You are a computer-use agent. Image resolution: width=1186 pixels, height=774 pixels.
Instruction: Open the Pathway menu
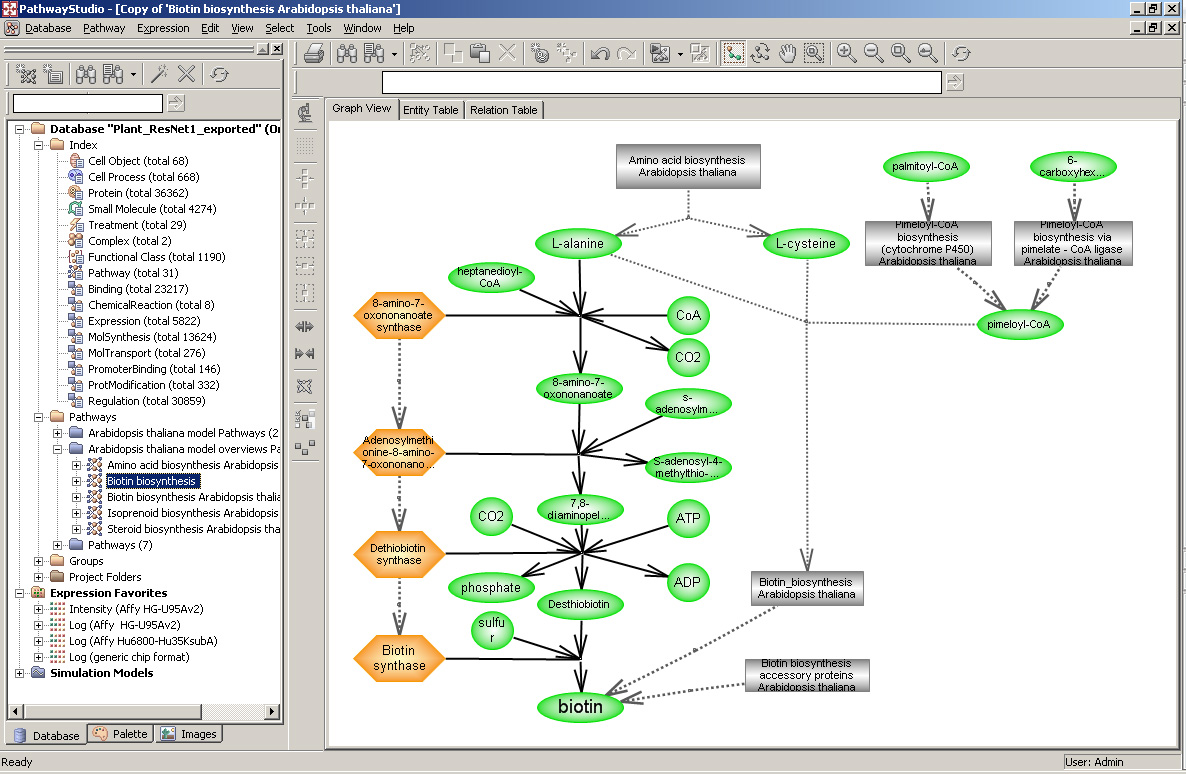(x=104, y=28)
